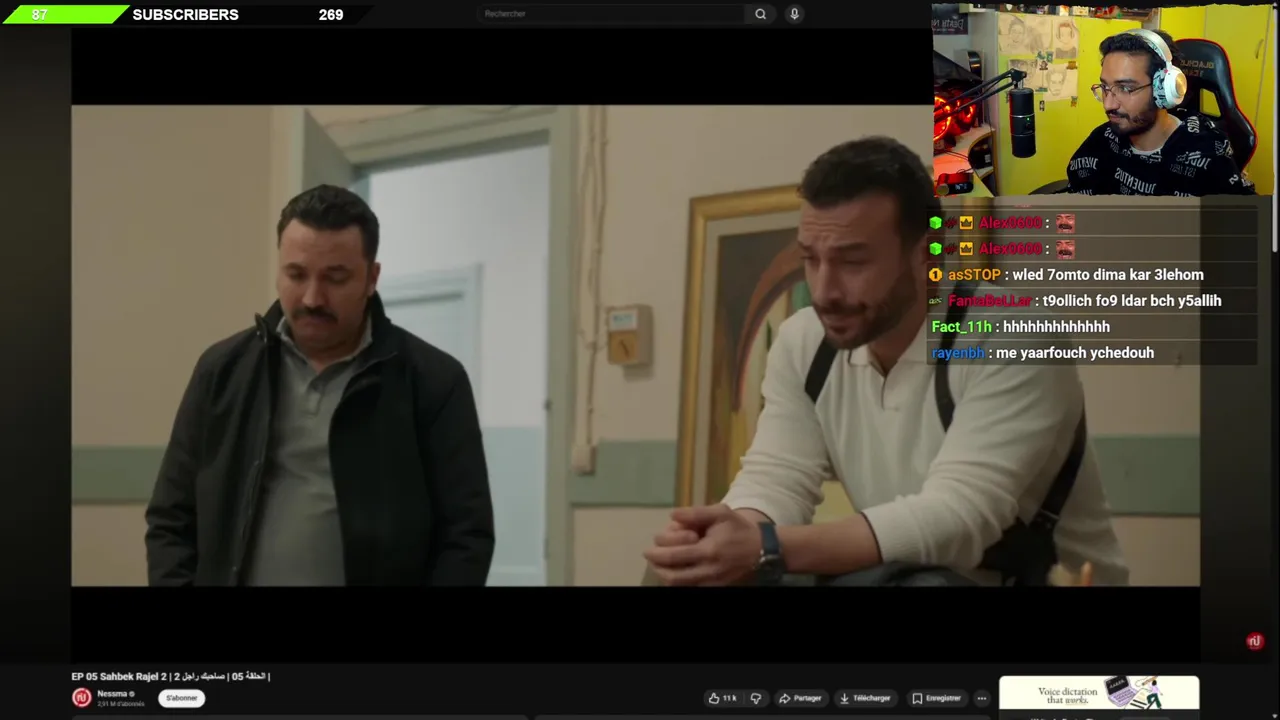
Task: Dislike the video with thumbs down
Action: (x=756, y=698)
